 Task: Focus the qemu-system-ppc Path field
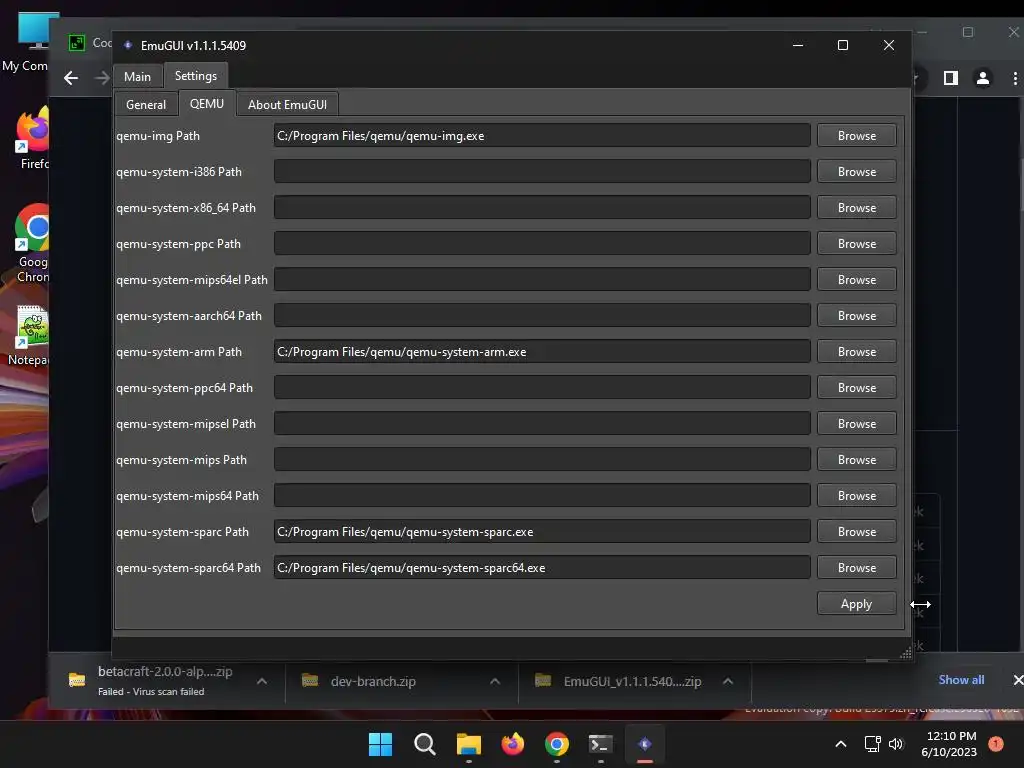[x=542, y=244]
